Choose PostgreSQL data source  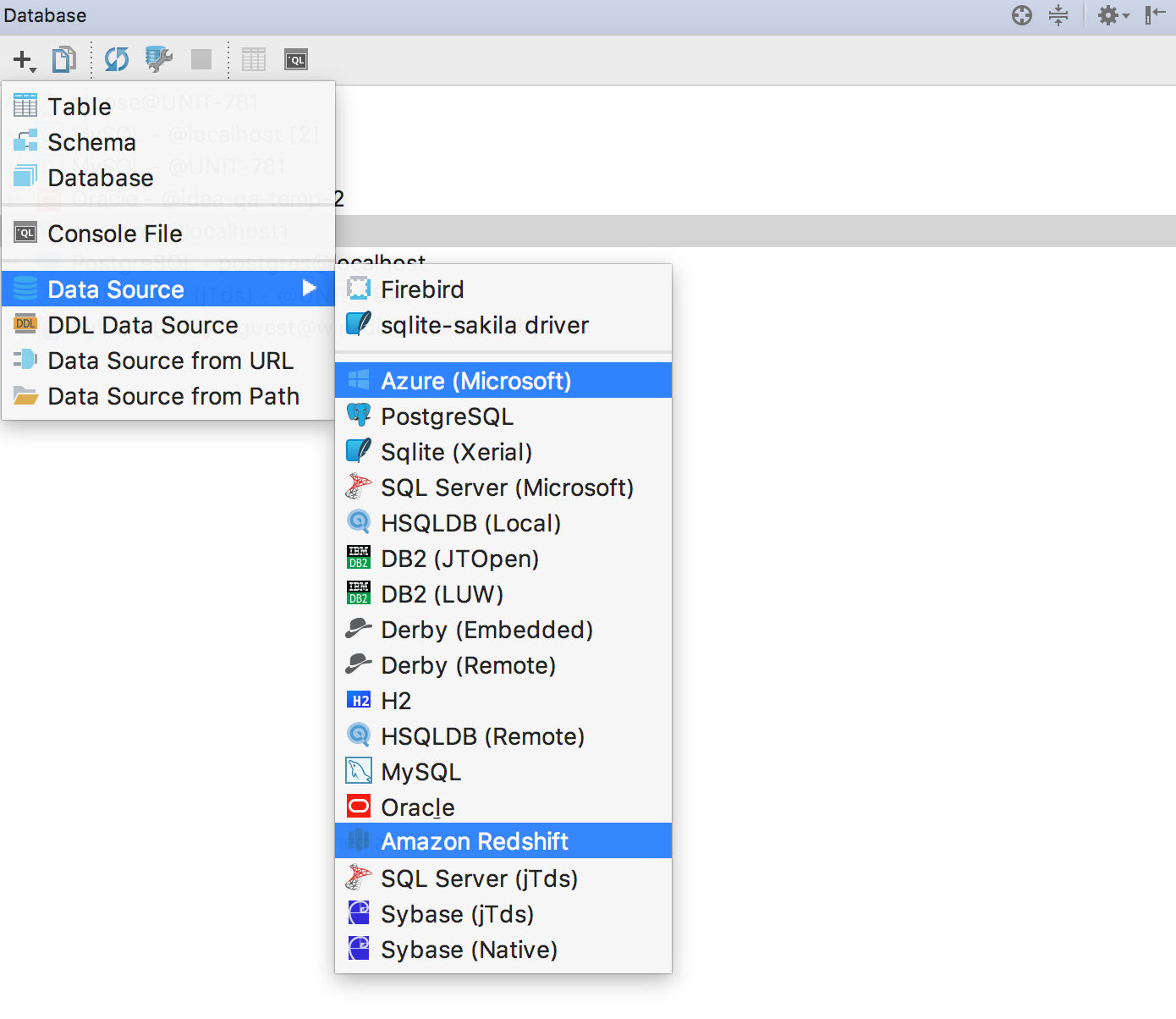[x=503, y=416]
